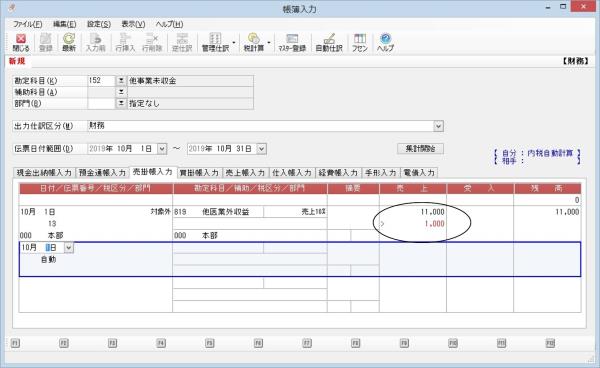Click the 行挿入 (insert row) icon
The height and width of the screenshot is (368, 600).
tap(125, 42)
